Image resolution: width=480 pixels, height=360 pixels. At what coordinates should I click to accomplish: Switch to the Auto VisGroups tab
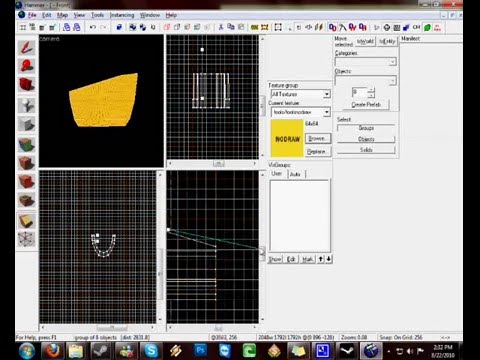295,174
